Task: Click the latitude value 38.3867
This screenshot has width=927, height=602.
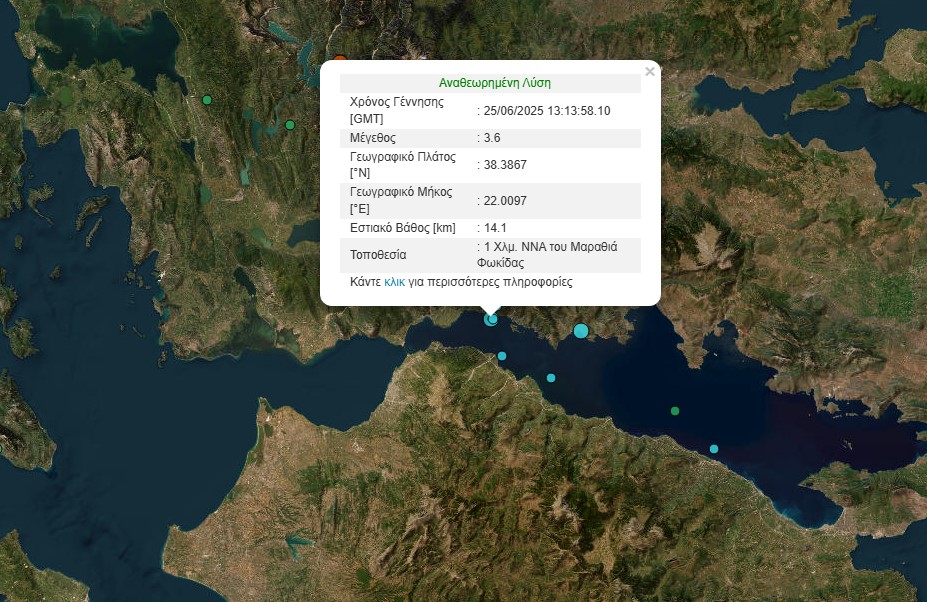Action: (x=505, y=165)
